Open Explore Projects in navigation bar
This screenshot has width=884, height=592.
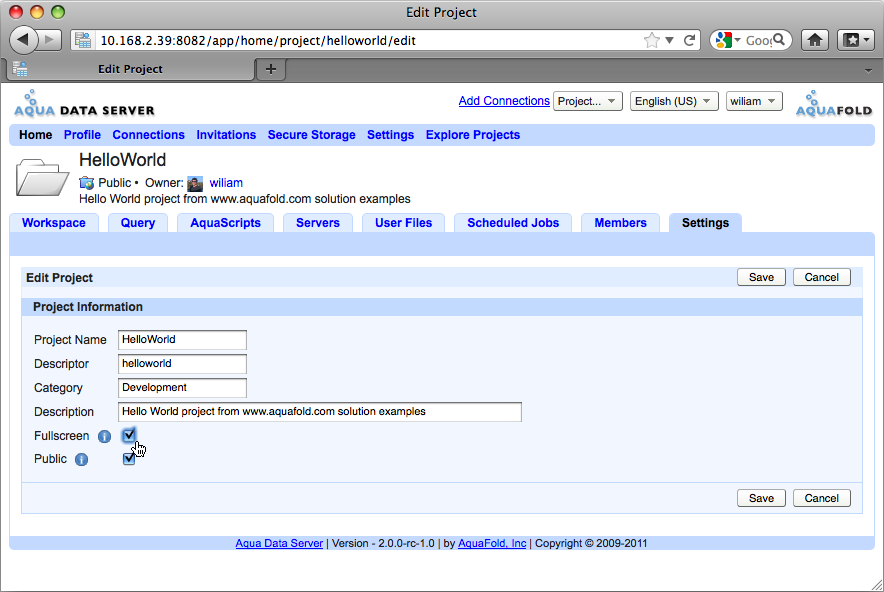click(x=472, y=135)
